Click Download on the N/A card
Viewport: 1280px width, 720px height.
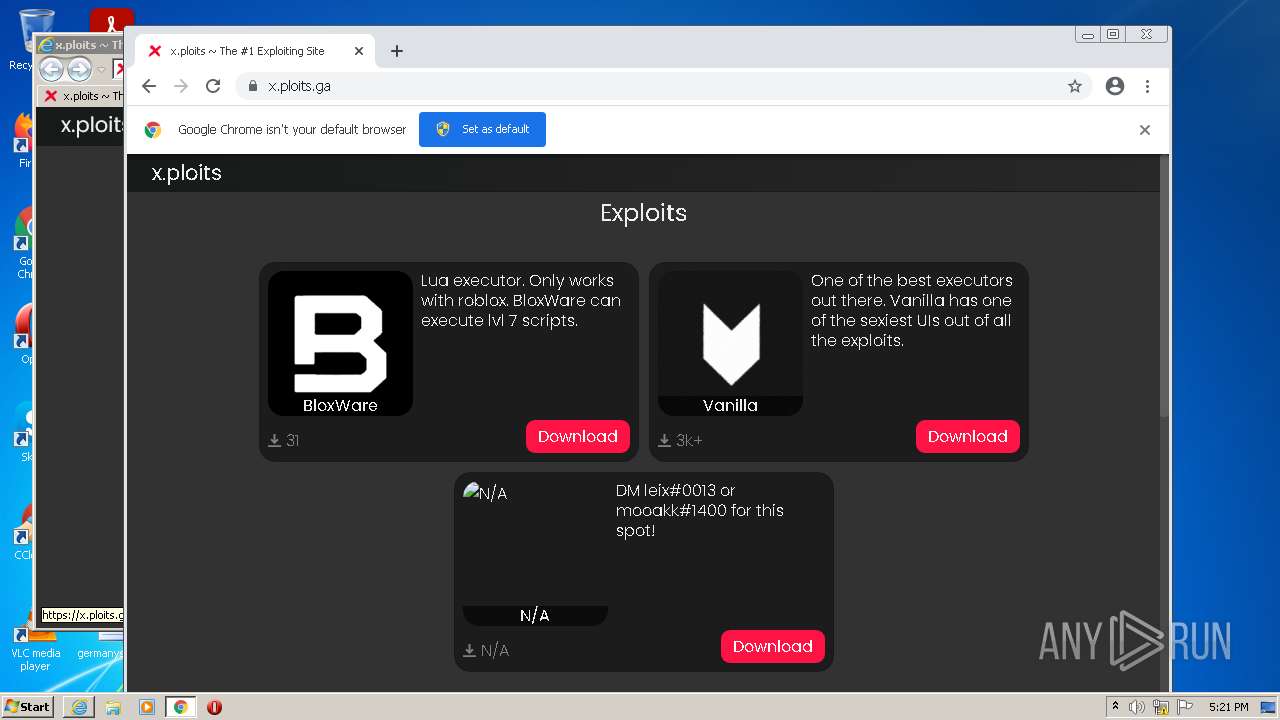click(x=773, y=646)
